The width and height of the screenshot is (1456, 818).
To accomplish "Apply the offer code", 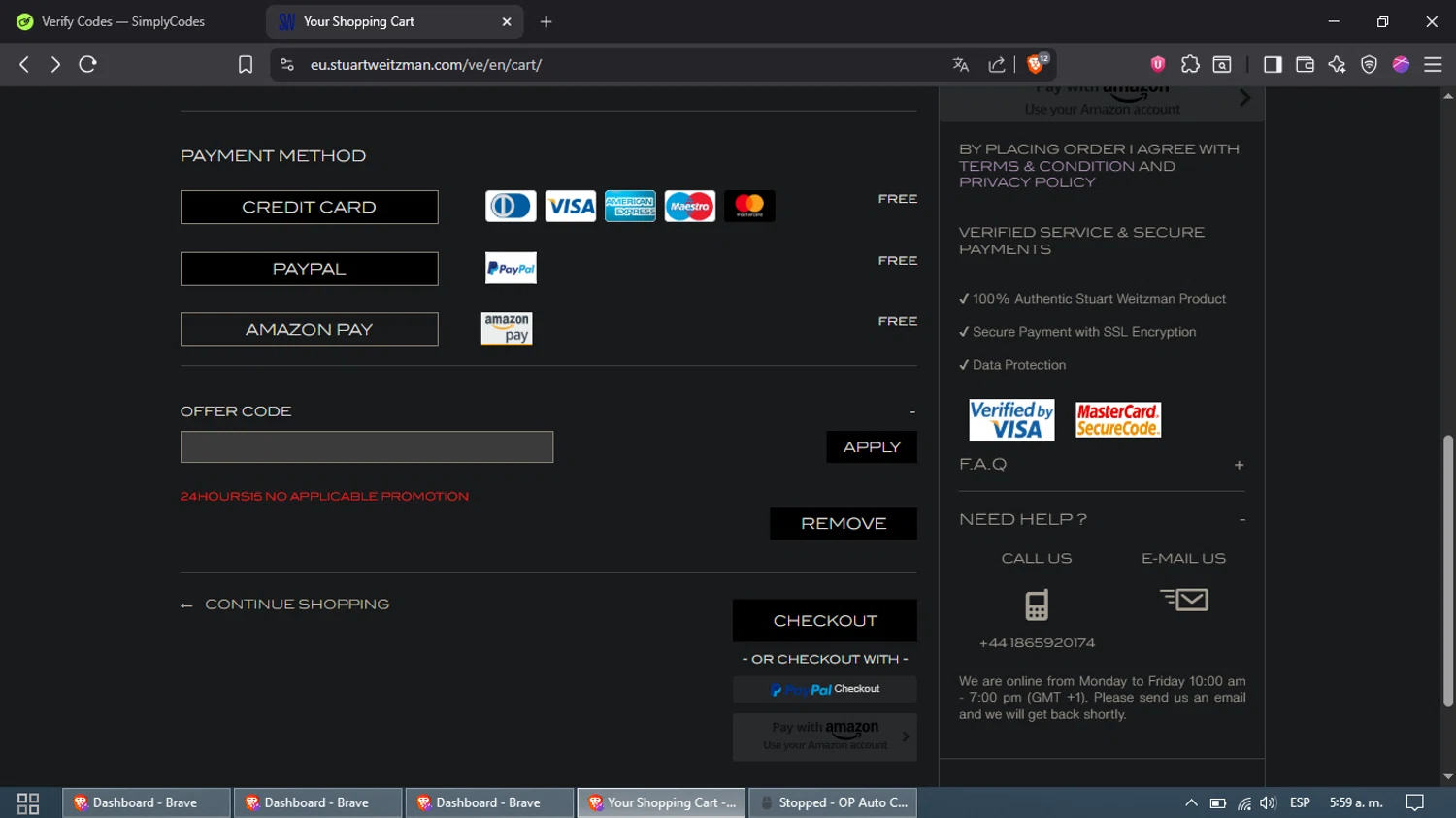I will [x=872, y=446].
